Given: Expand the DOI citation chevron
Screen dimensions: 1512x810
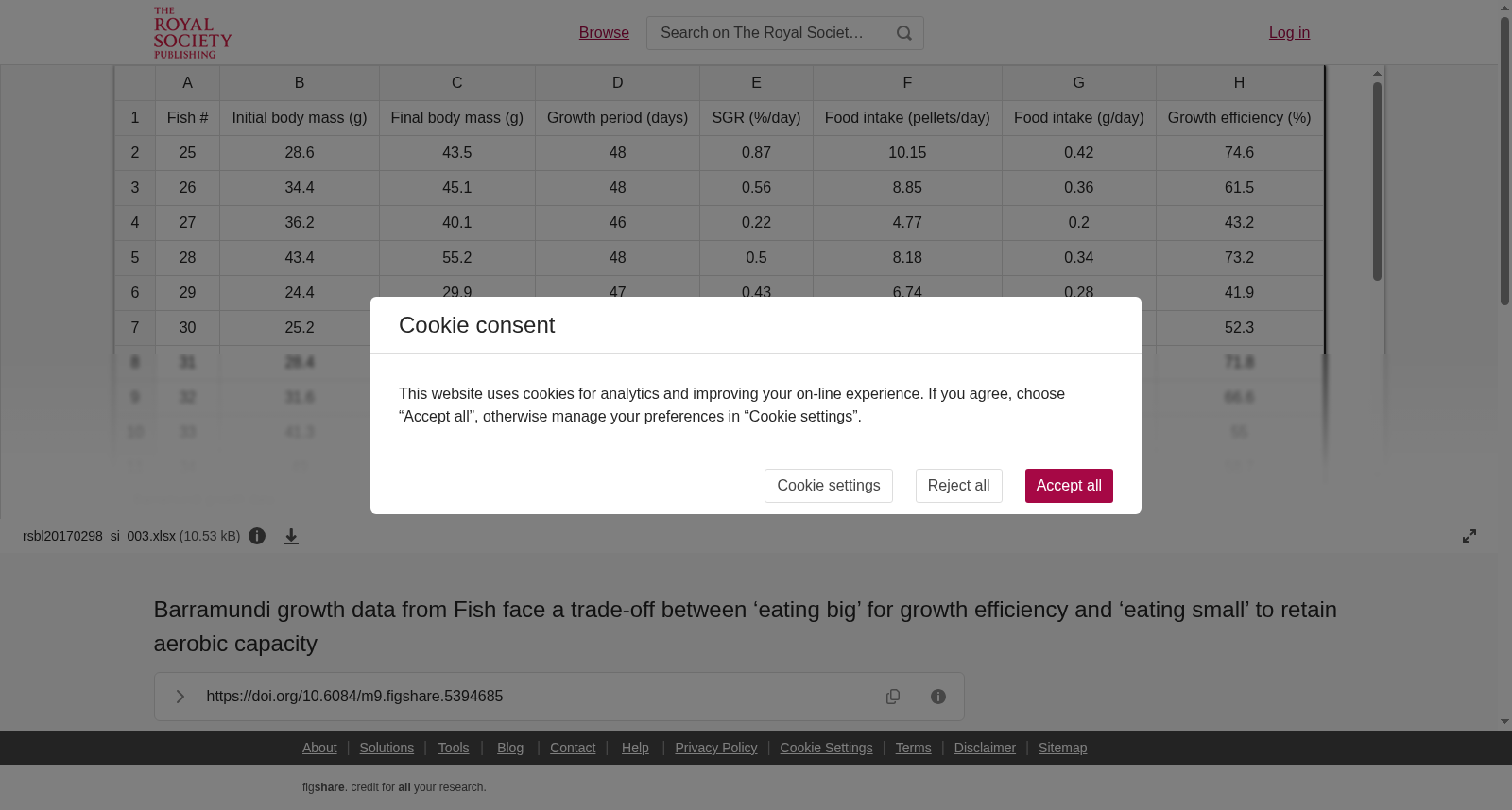Looking at the screenshot, I should 180,697.
